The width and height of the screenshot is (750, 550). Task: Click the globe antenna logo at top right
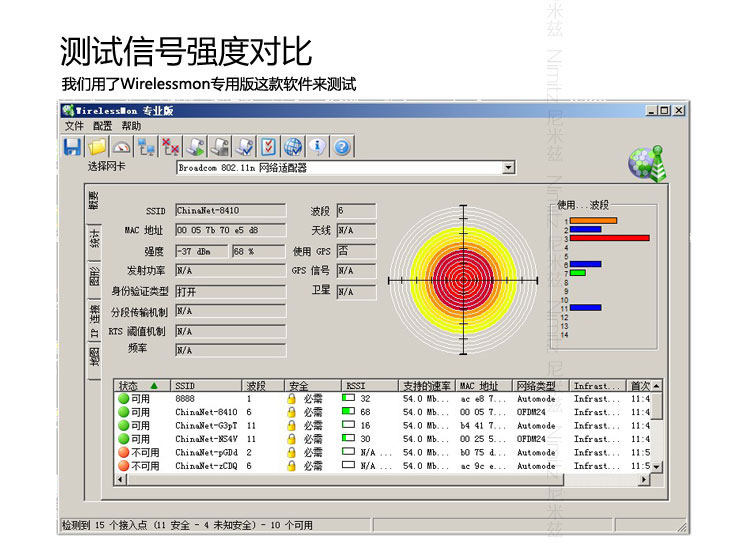tap(647, 164)
